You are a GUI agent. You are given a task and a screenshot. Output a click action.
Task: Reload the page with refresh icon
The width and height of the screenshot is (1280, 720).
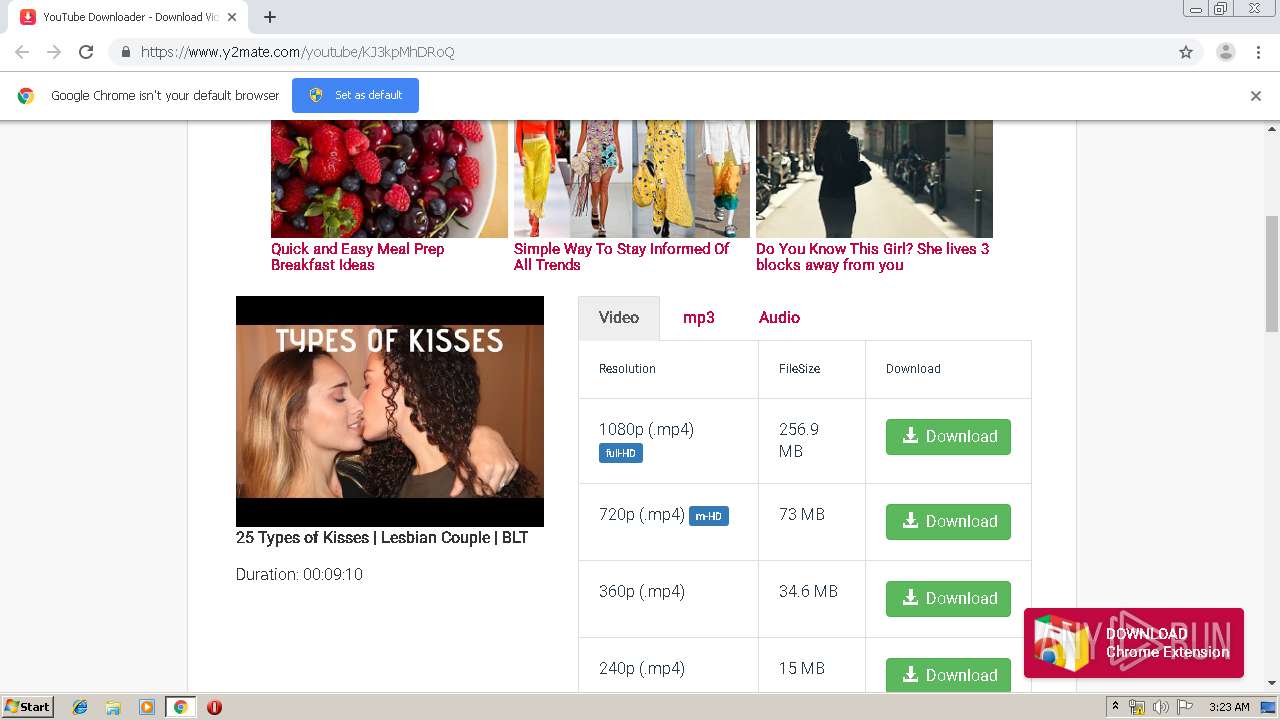click(x=86, y=52)
